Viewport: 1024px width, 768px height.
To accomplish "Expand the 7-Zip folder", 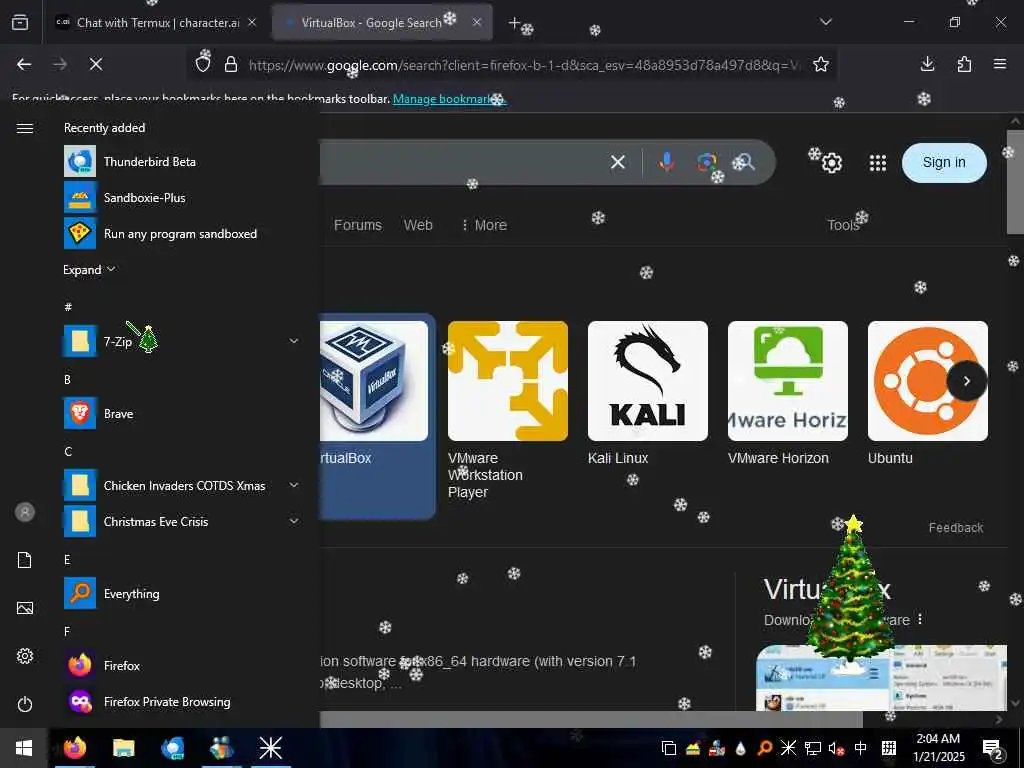I will pos(294,341).
